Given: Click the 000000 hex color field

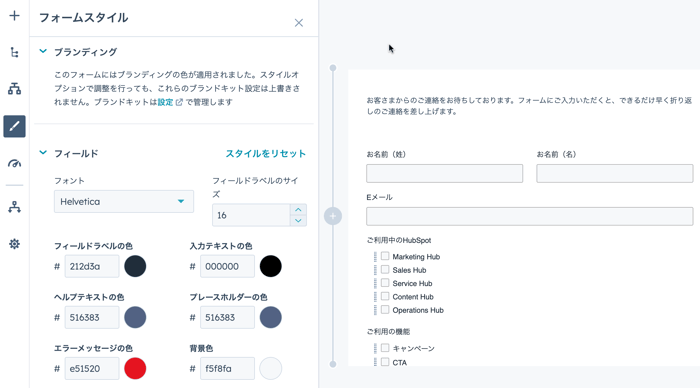Looking at the screenshot, I should pyautogui.click(x=227, y=266).
